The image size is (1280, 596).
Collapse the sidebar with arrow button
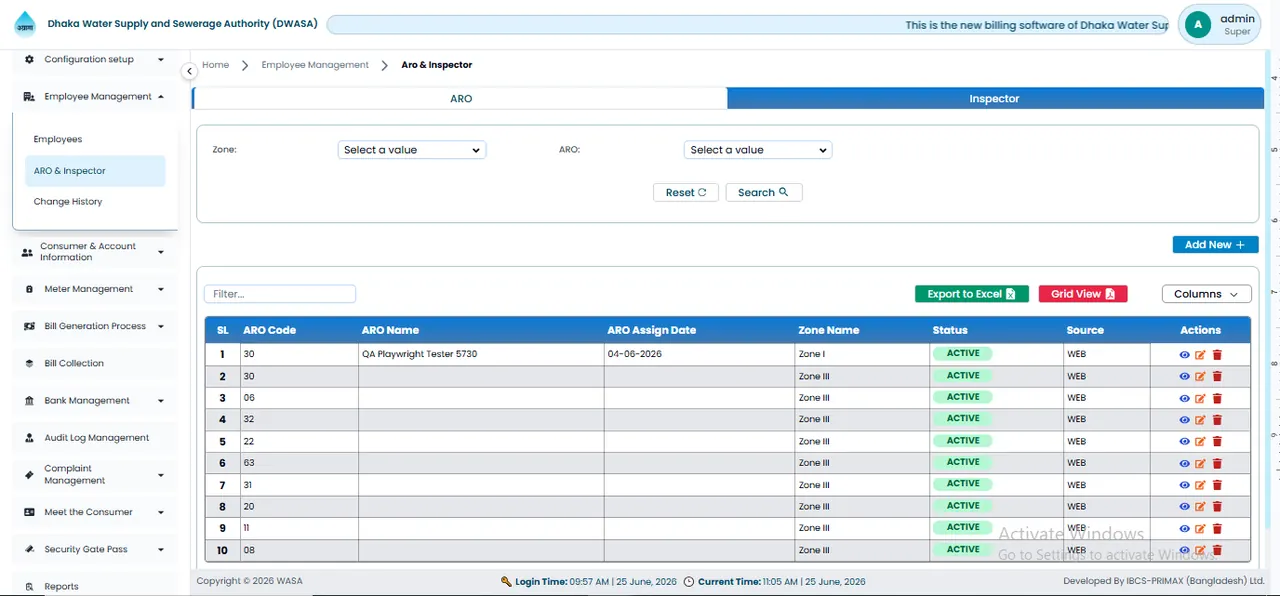[189, 71]
